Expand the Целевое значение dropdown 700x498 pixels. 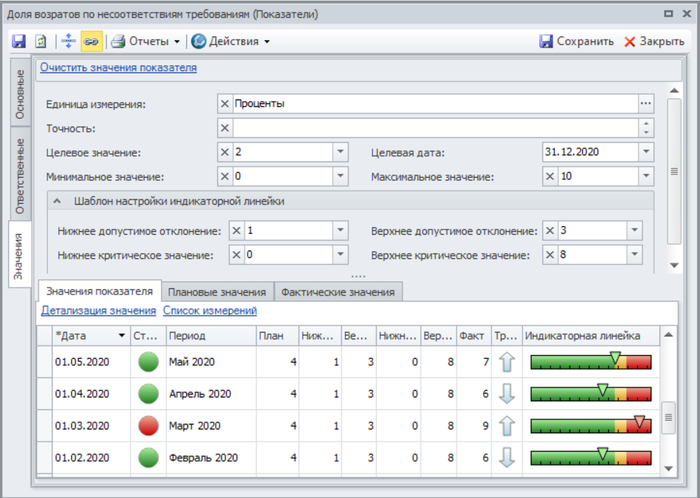[340, 152]
